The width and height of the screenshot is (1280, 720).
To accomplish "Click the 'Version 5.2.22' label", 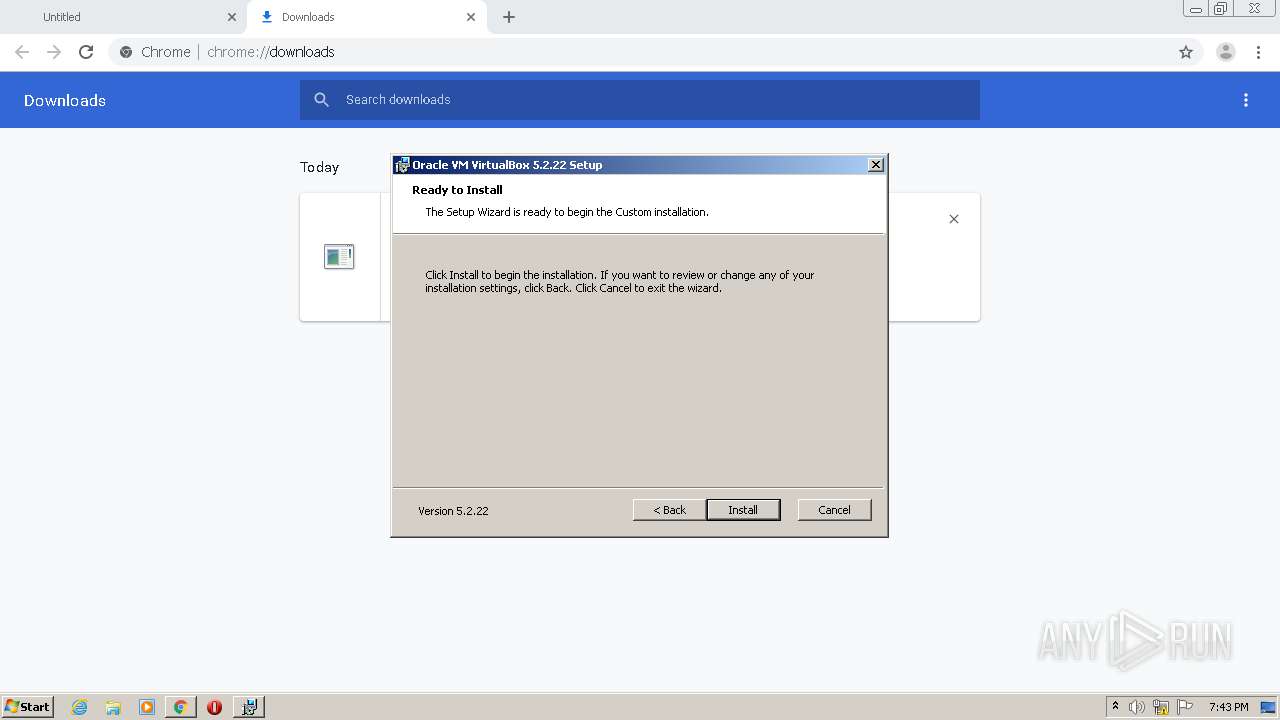I will pos(453,511).
